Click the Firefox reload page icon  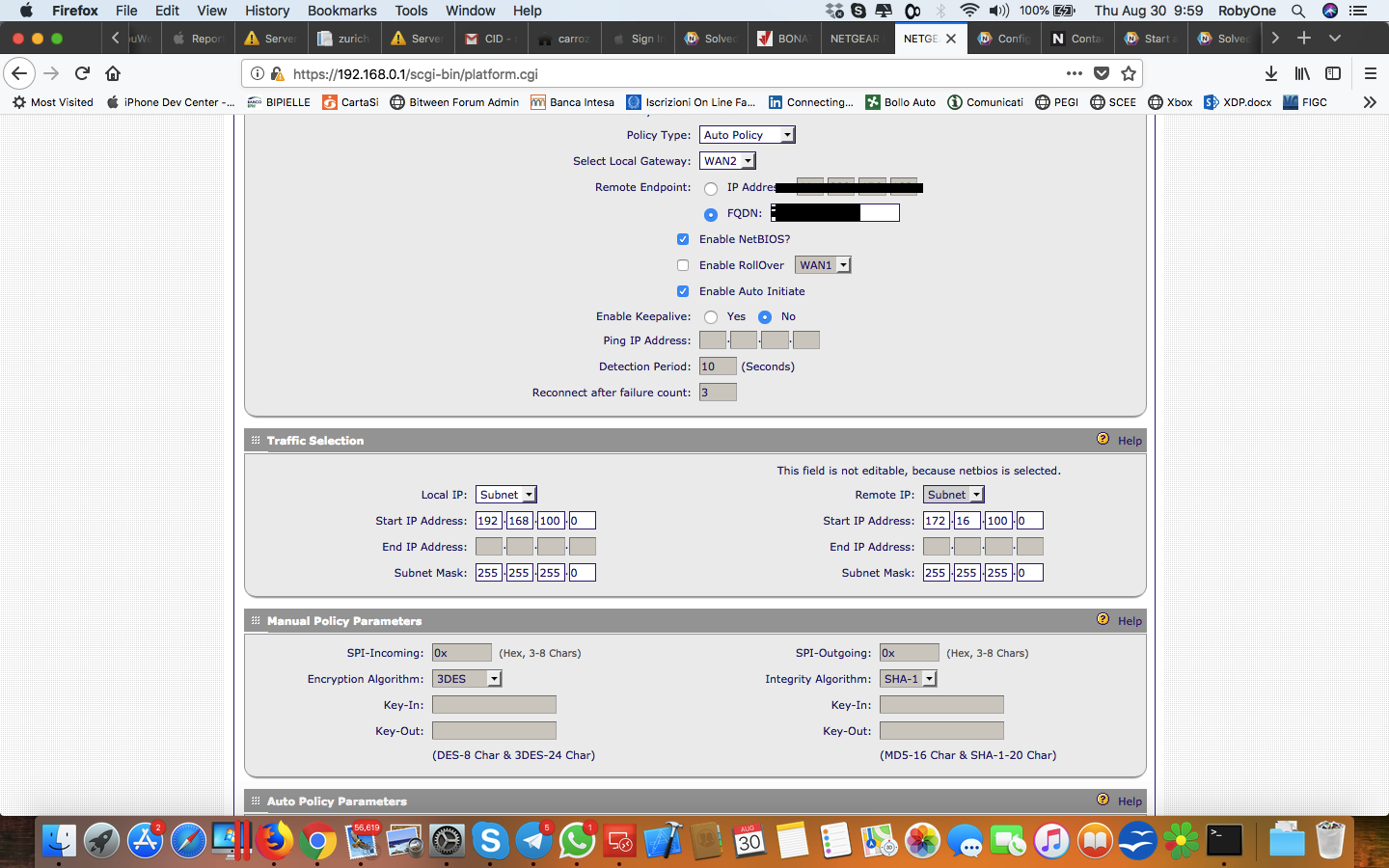point(83,73)
